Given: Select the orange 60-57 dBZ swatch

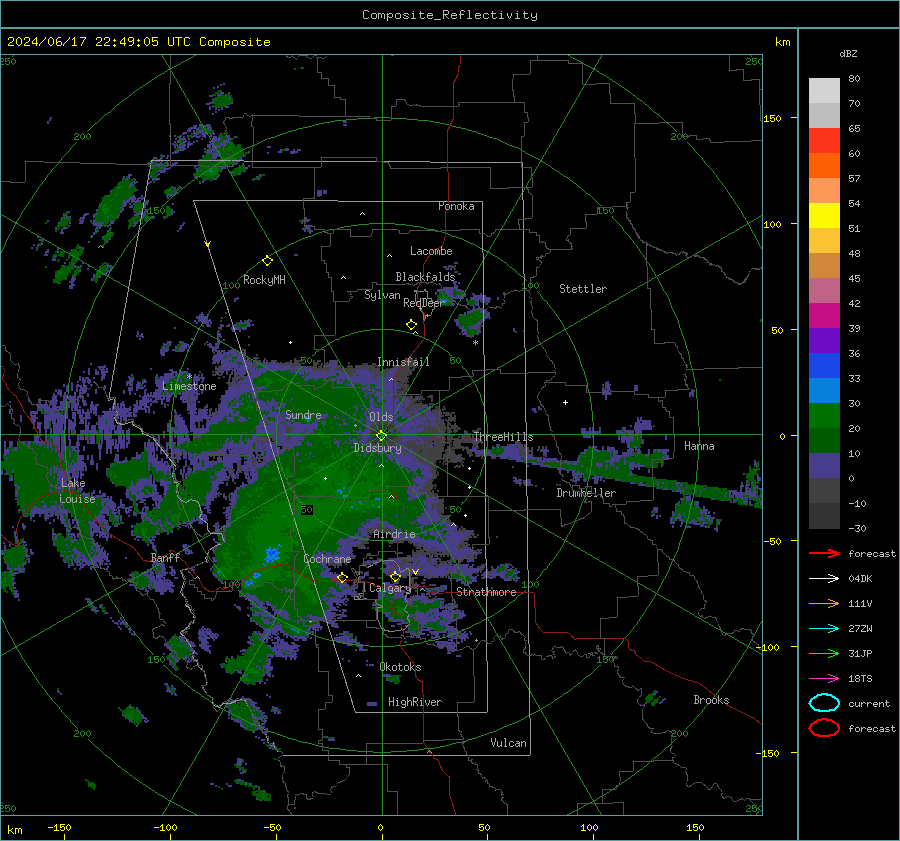Looking at the screenshot, I should (x=824, y=166).
